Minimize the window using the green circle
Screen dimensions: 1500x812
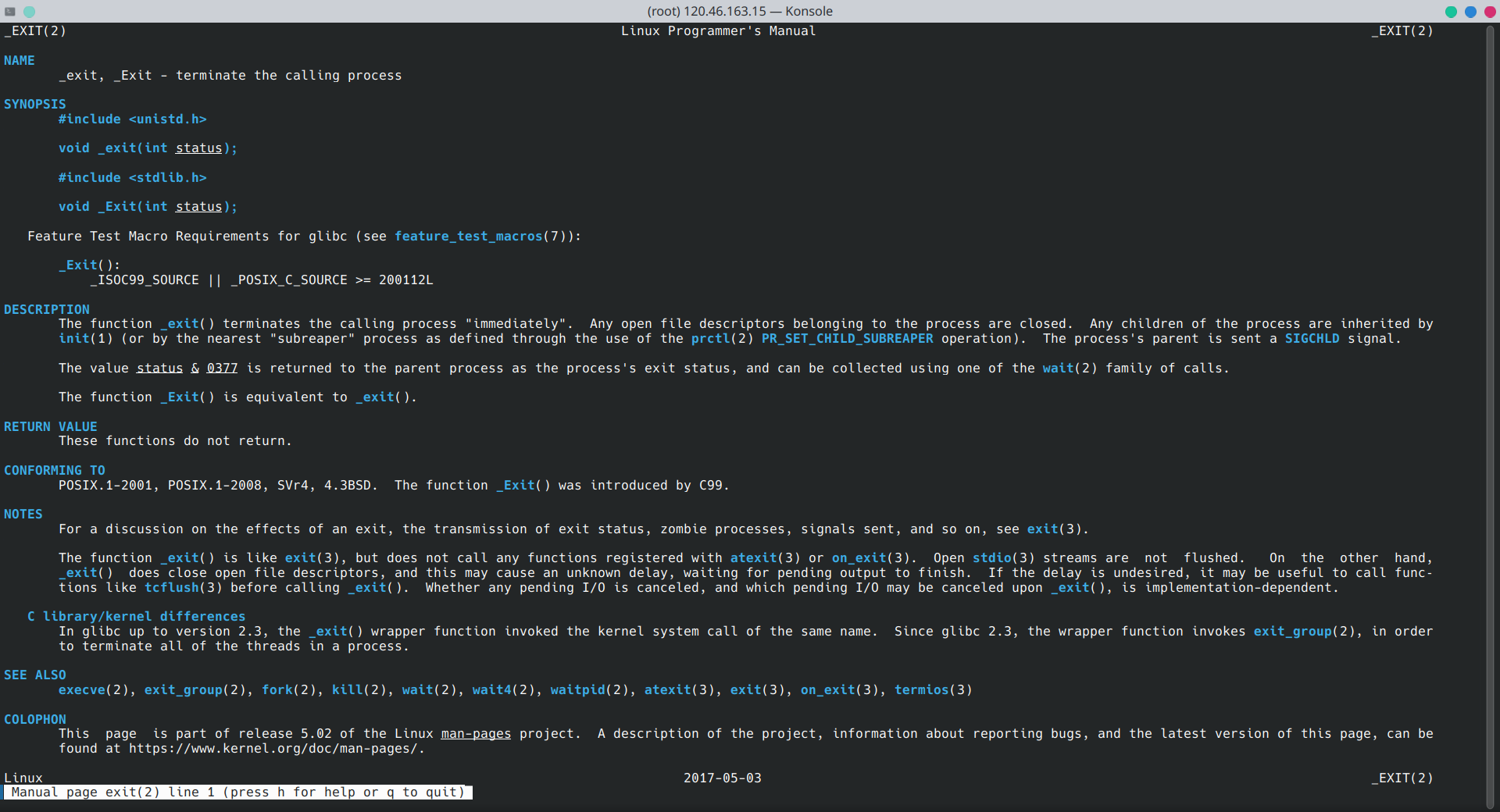point(1451,12)
